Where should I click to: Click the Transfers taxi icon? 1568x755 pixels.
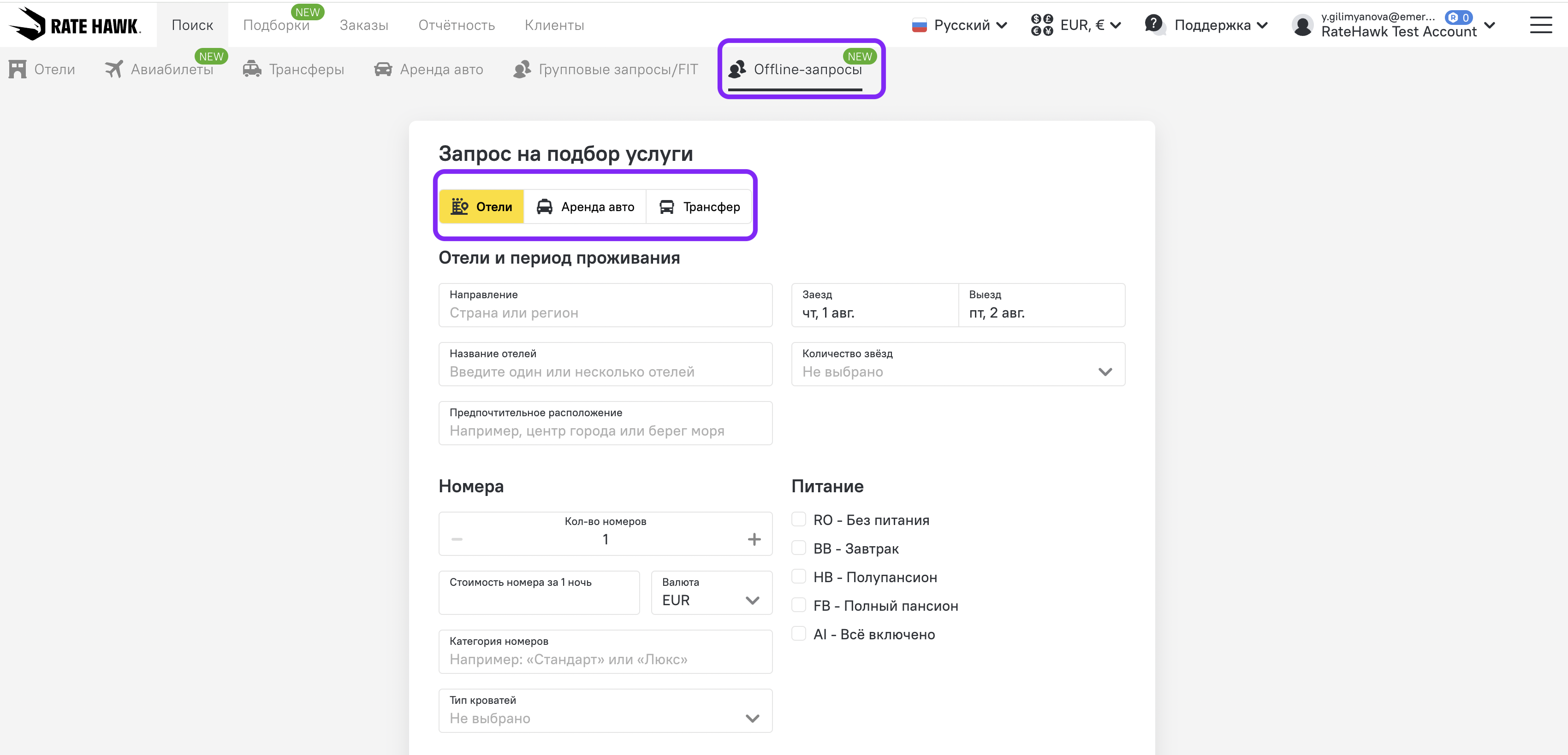(252, 69)
